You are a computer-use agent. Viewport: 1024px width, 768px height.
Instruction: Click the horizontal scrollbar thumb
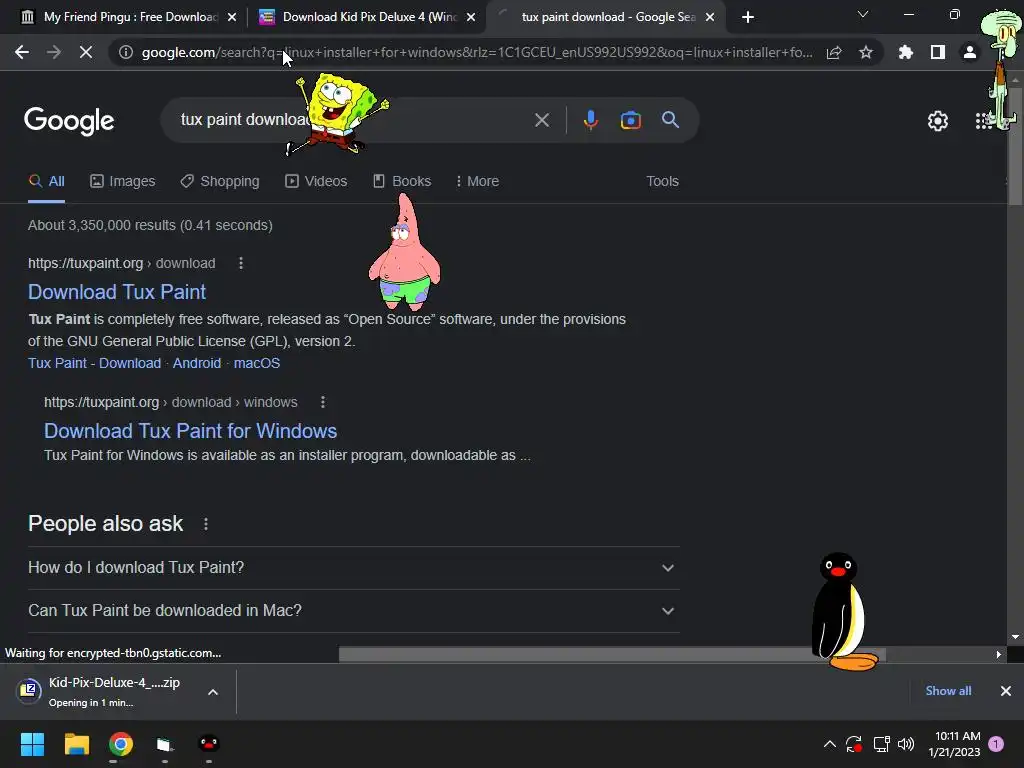point(612,654)
